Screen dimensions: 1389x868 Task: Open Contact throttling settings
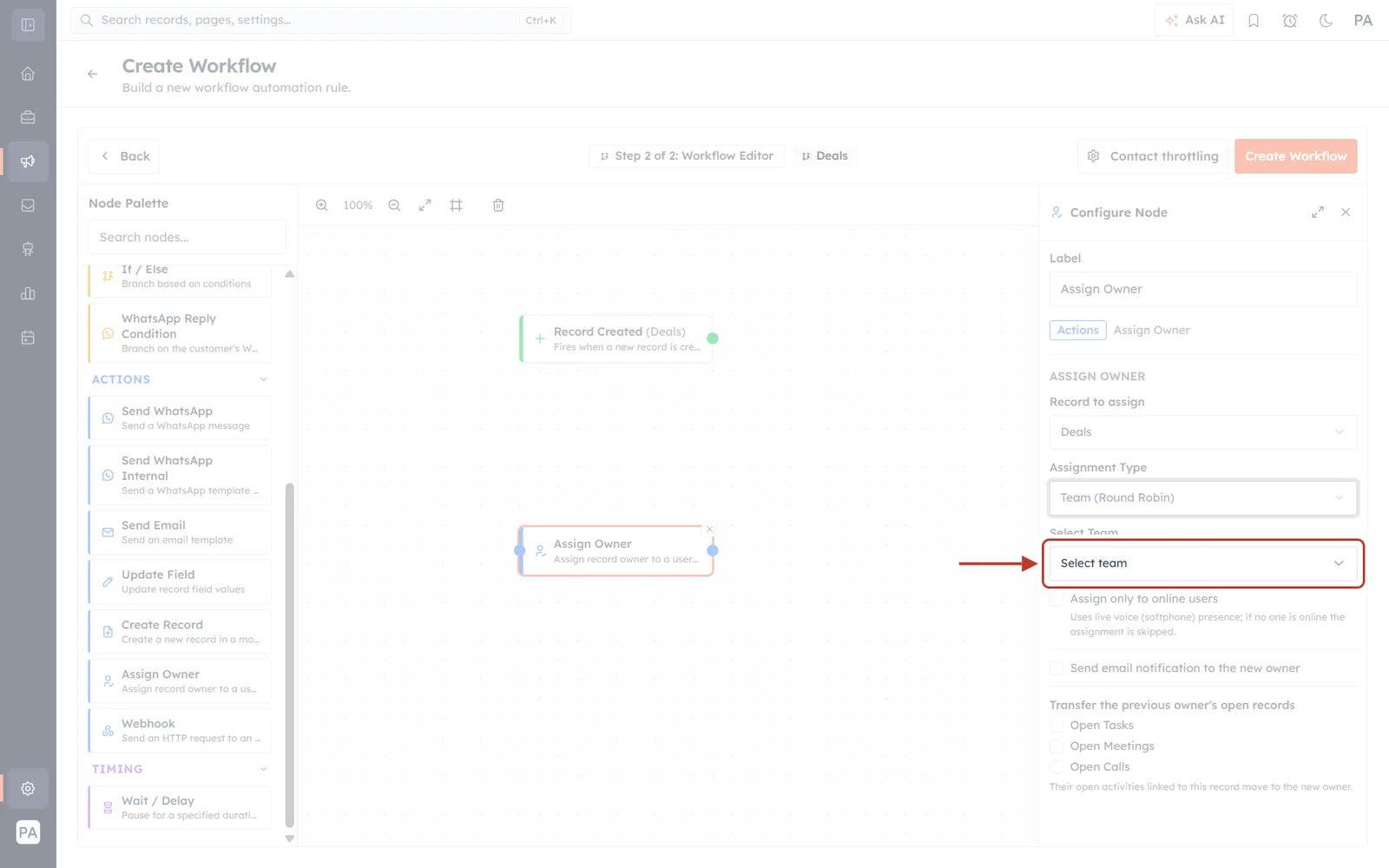click(x=1153, y=156)
